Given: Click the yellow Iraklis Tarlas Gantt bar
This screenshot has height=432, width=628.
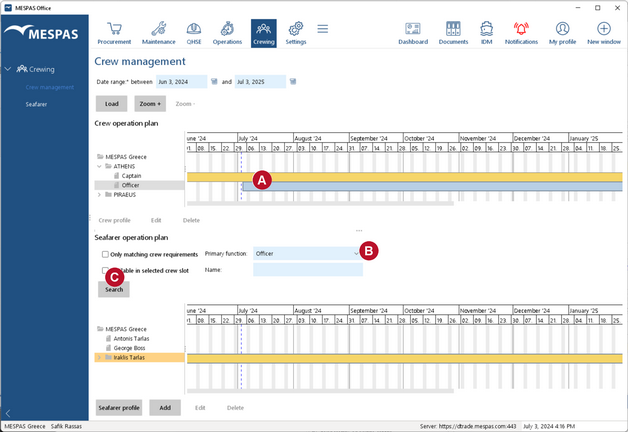Looking at the screenshot, I should tap(405, 358).
